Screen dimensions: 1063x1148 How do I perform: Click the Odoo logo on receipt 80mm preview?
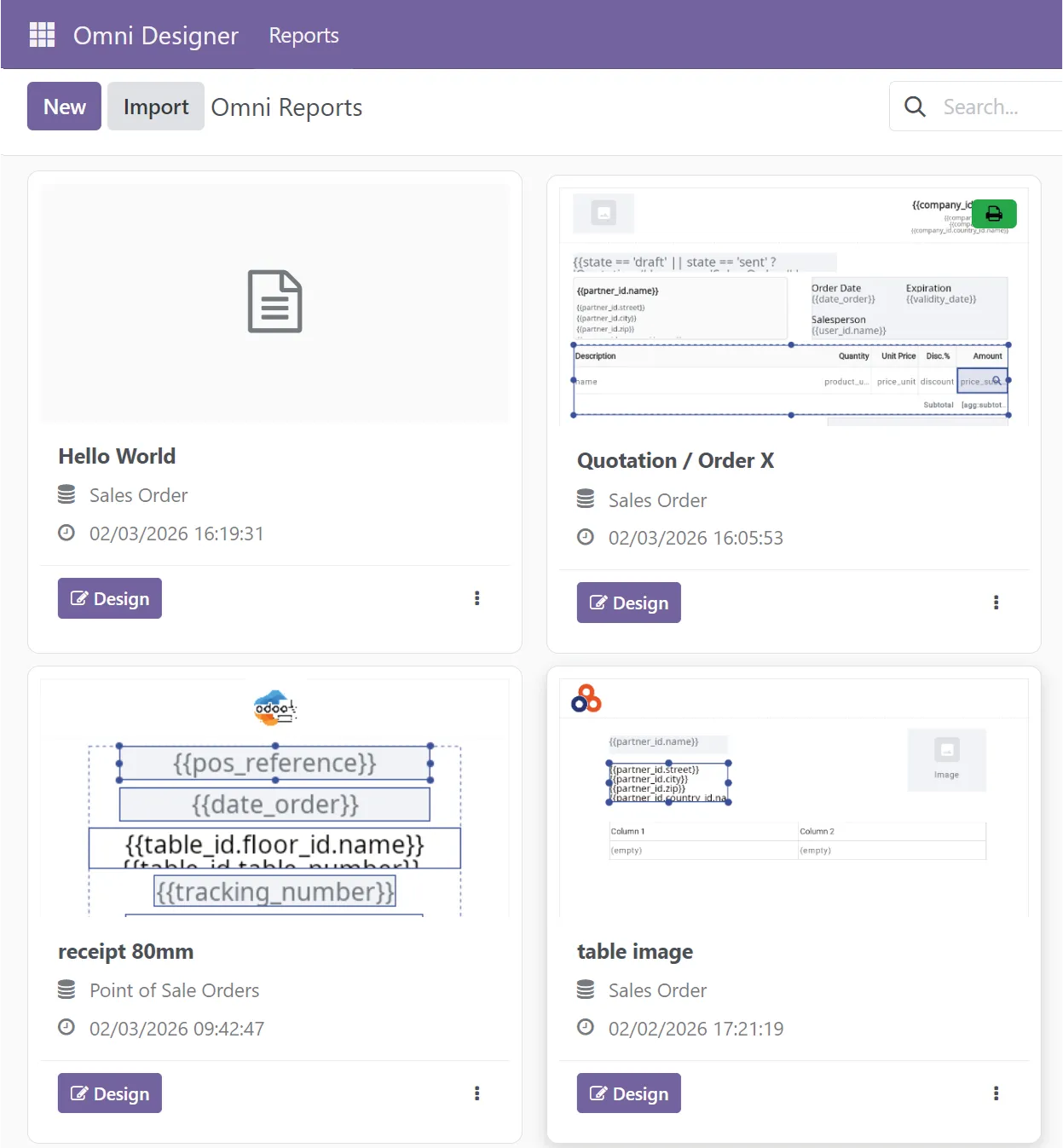coord(274,707)
